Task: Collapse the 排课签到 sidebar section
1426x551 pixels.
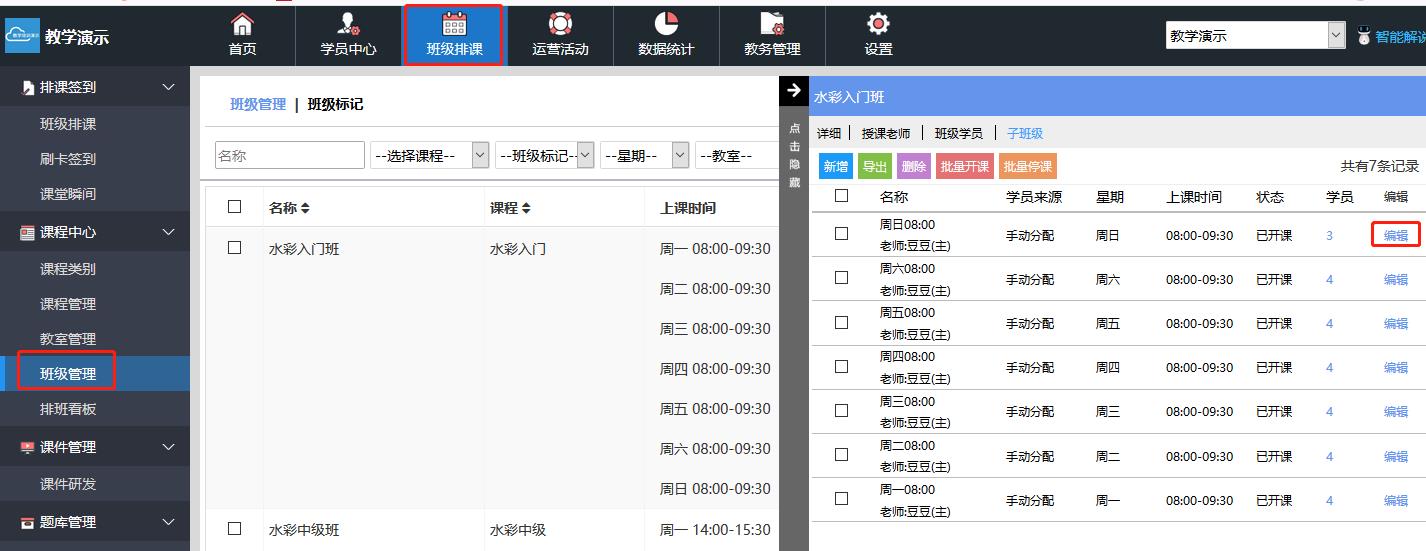Action: pos(168,87)
